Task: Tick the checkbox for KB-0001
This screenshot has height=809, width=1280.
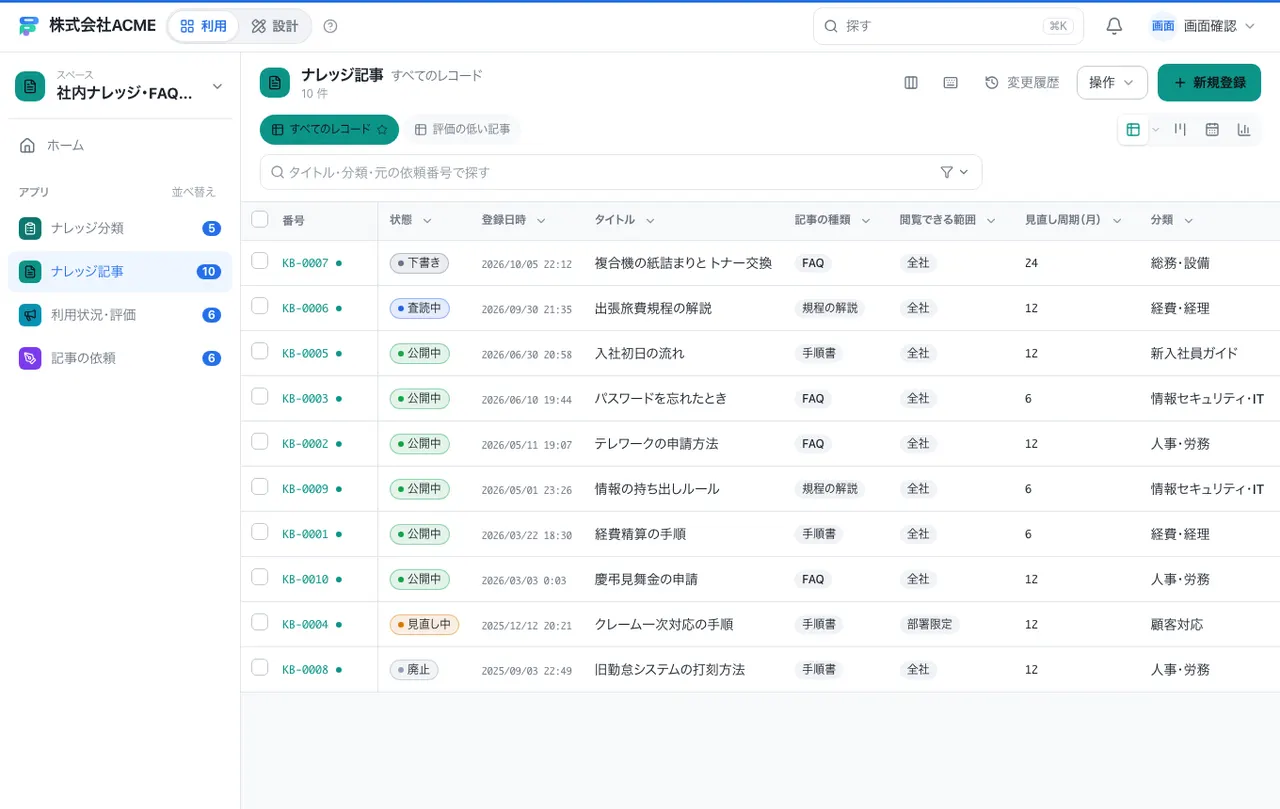Action: 260,532
